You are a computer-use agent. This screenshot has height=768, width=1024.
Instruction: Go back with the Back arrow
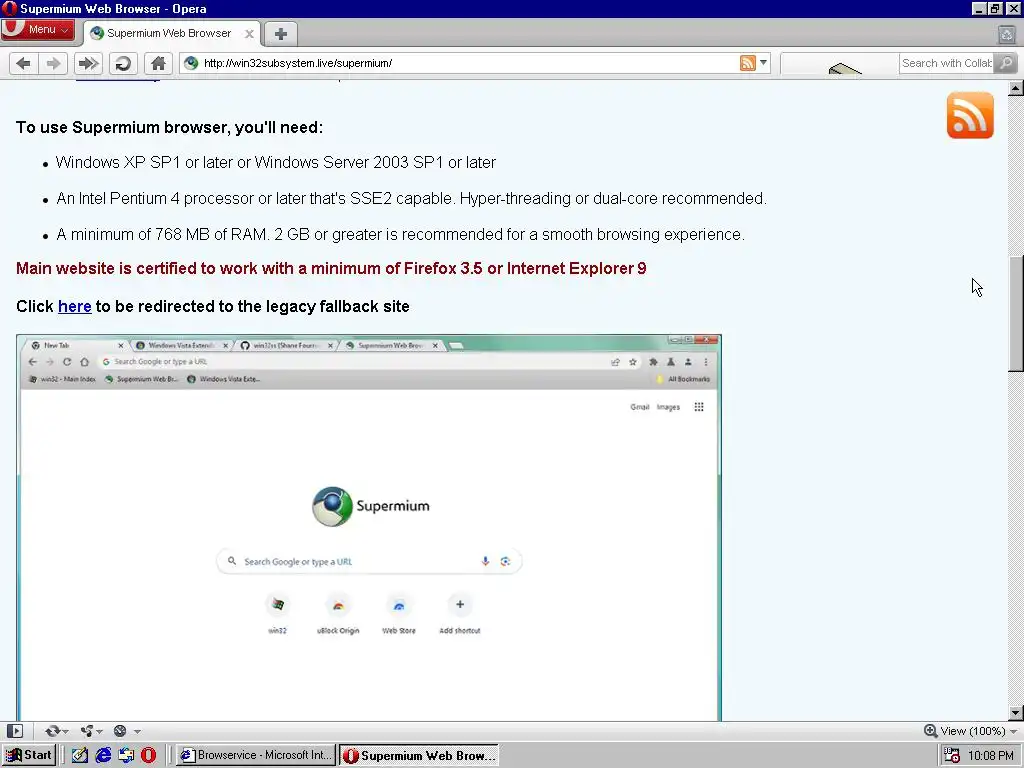click(x=24, y=63)
